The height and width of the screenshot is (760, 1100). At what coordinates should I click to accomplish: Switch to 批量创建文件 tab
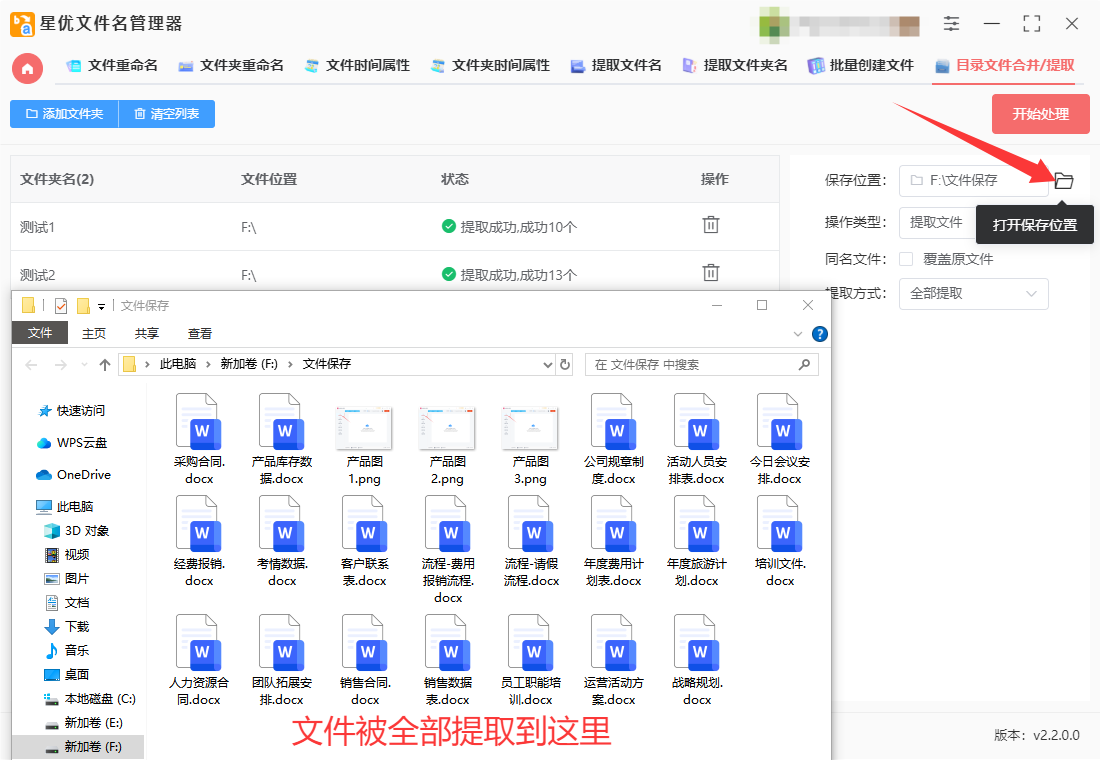coord(861,65)
